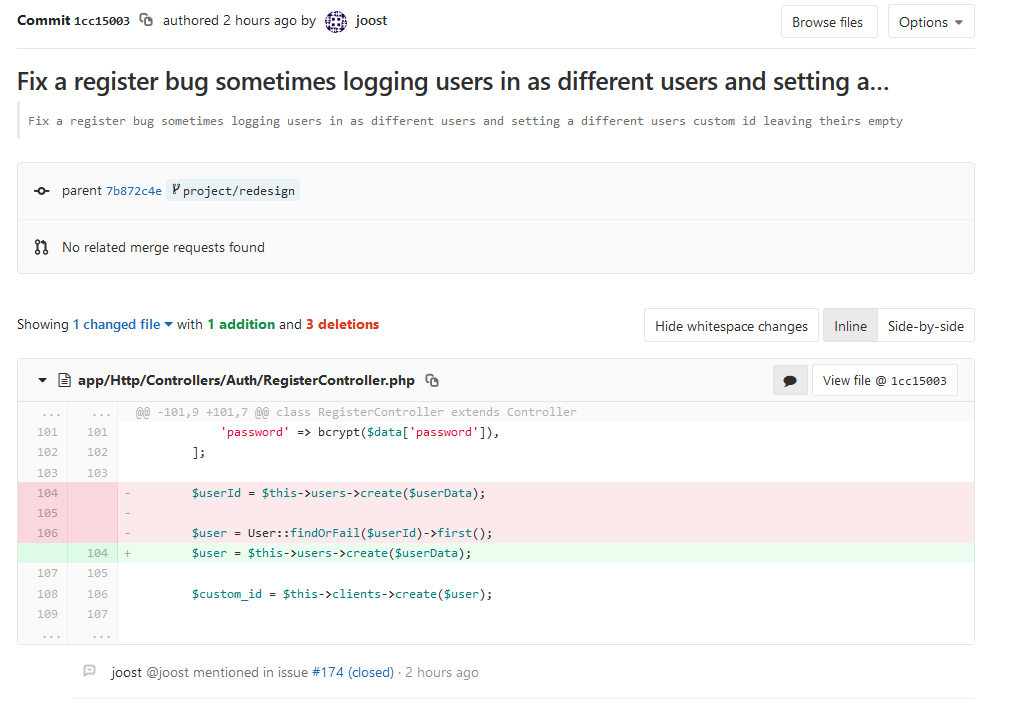Hide whitespace changes in diff
The image size is (1012, 703).
(731, 326)
